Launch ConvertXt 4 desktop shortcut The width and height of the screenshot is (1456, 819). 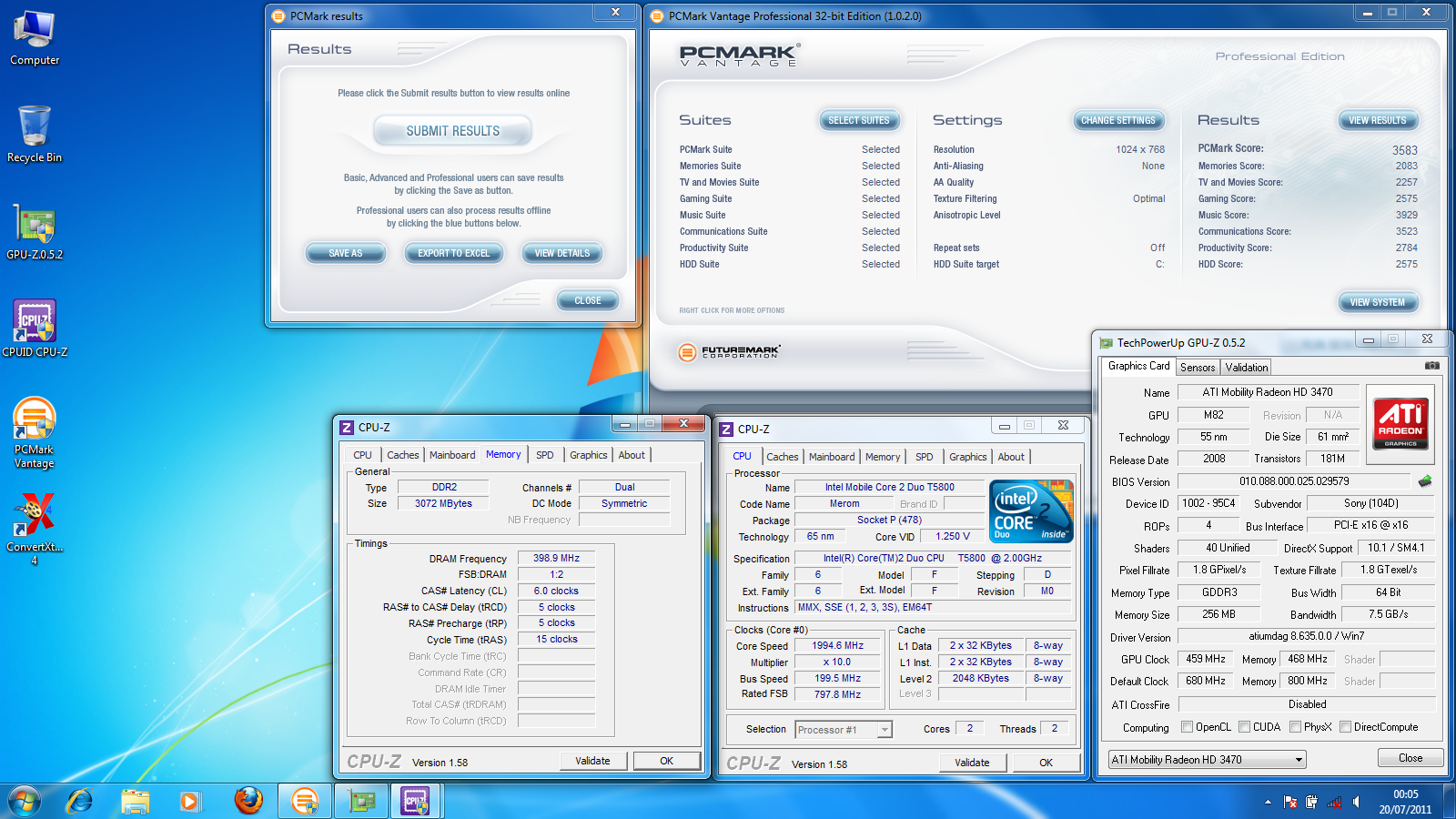pos(35,530)
